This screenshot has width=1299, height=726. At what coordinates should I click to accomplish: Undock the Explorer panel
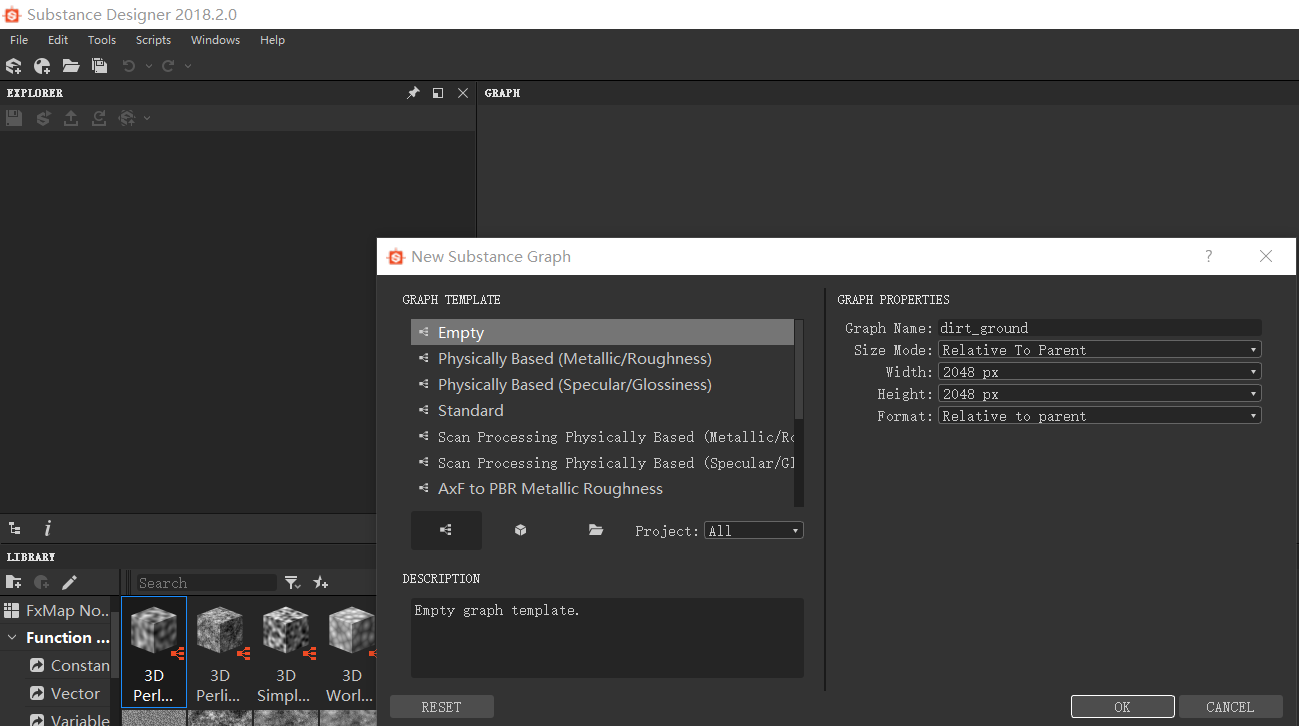coord(438,93)
